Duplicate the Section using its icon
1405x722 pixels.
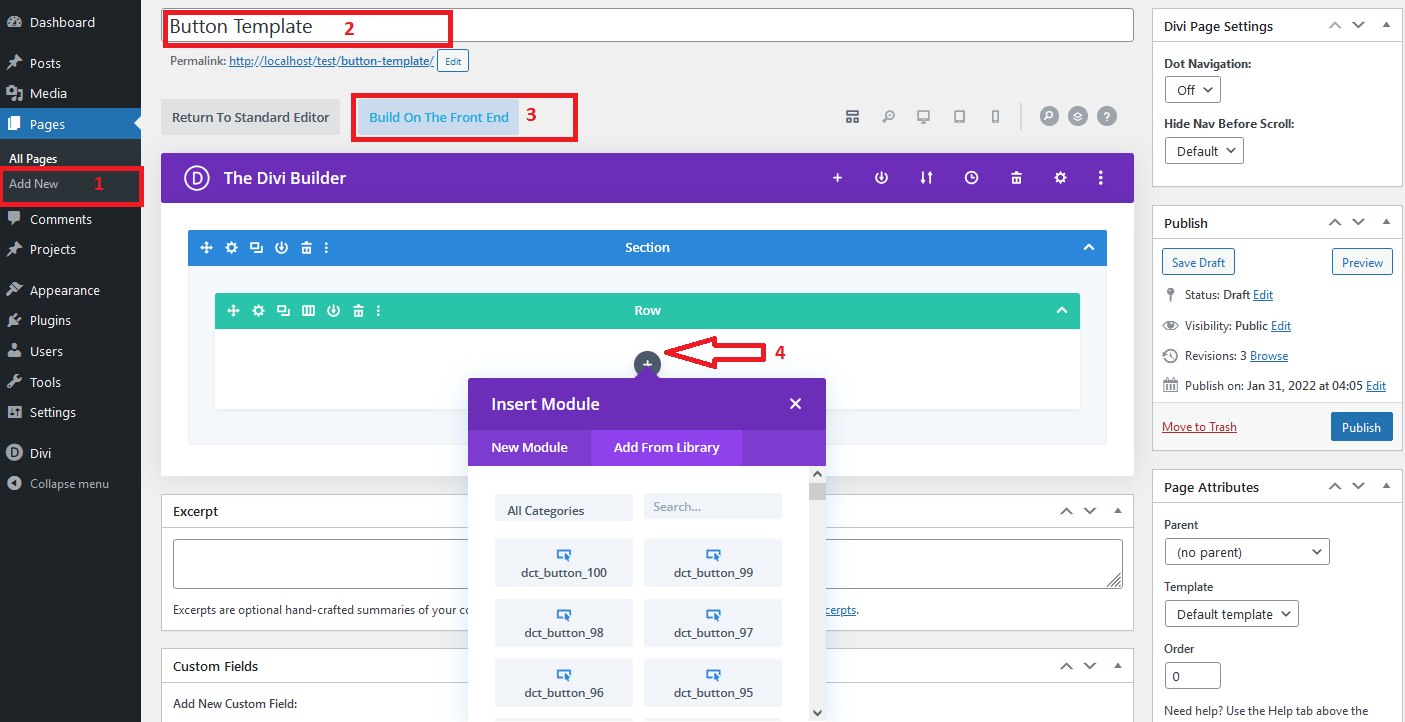point(257,248)
